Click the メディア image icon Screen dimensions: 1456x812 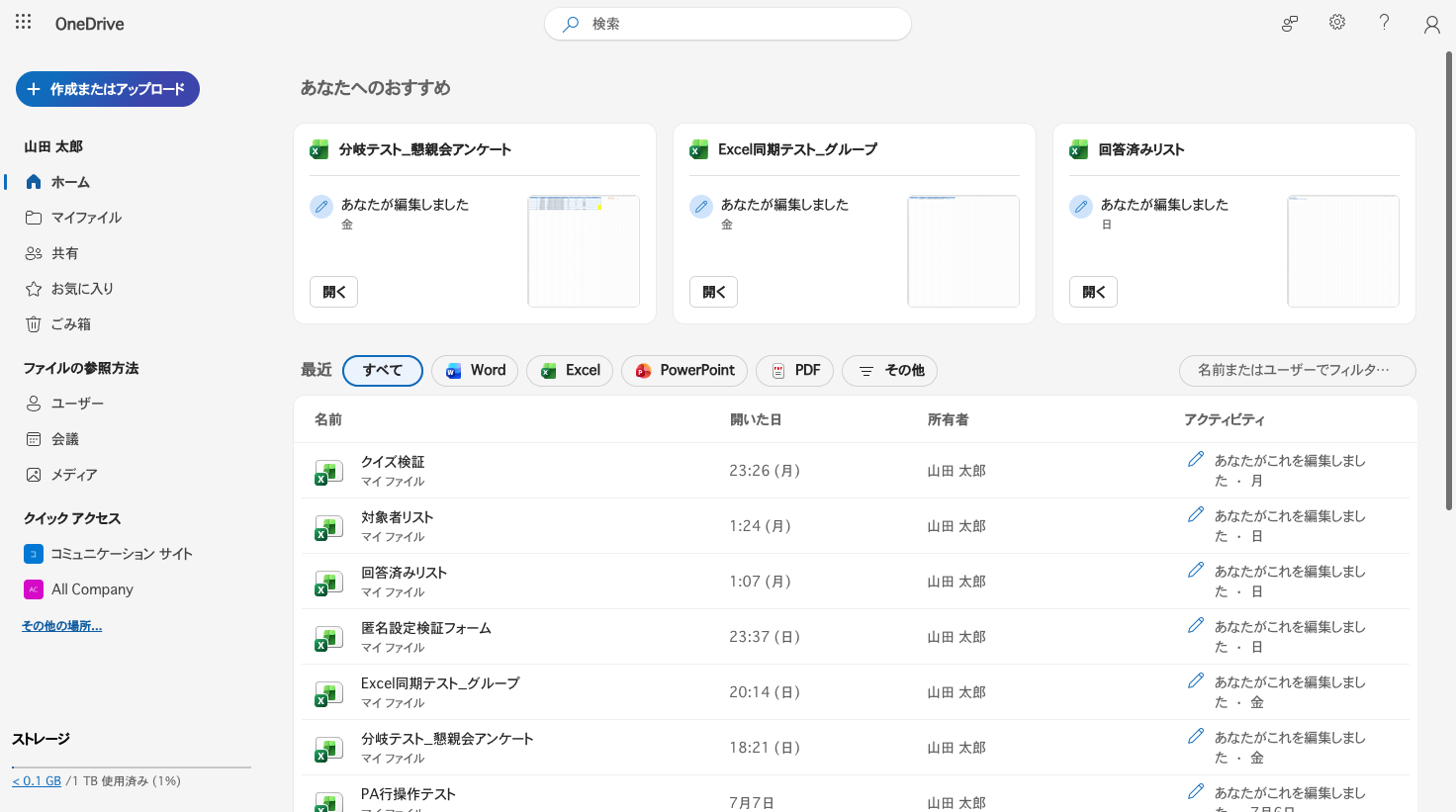tap(34, 475)
